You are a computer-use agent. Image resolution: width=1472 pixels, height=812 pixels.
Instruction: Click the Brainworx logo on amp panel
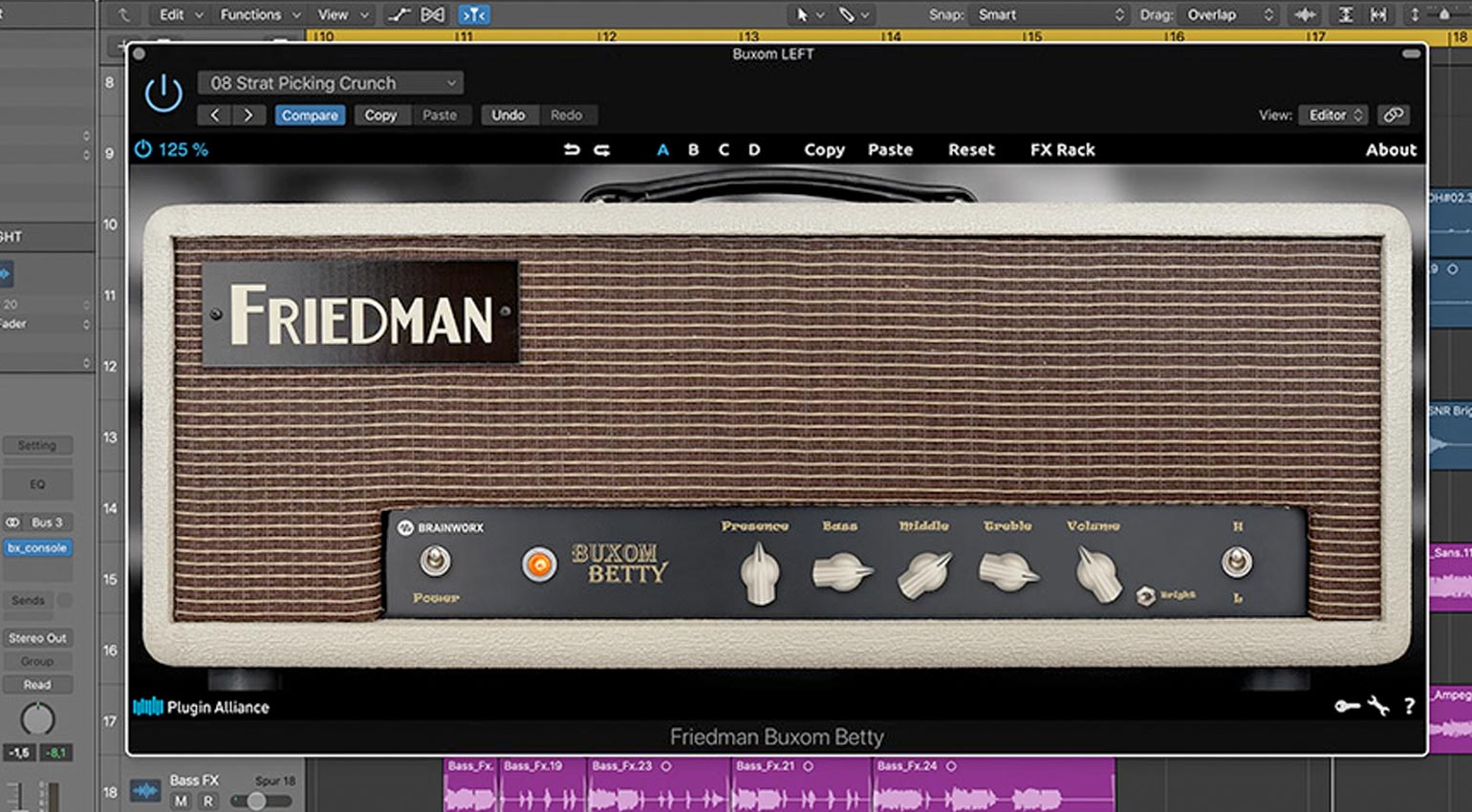click(x=441, y=527)
